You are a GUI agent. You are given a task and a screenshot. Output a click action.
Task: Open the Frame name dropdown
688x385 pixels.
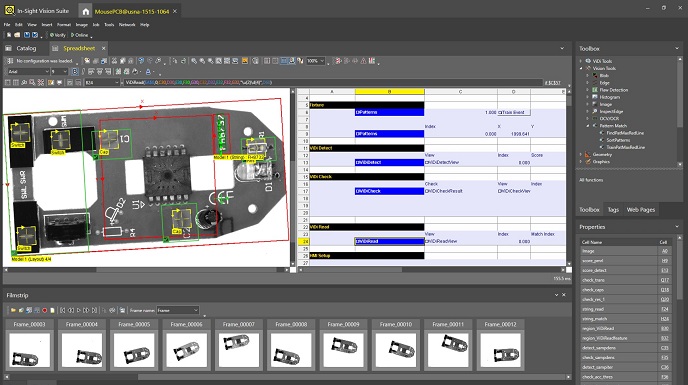(x=178, y=310)
